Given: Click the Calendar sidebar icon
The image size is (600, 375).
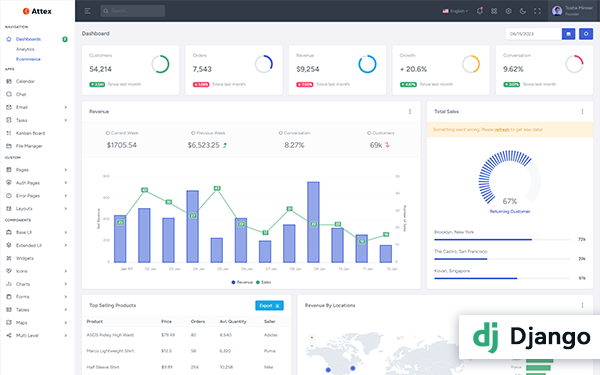Looking at the screenshot, I should tap(9, 81).
